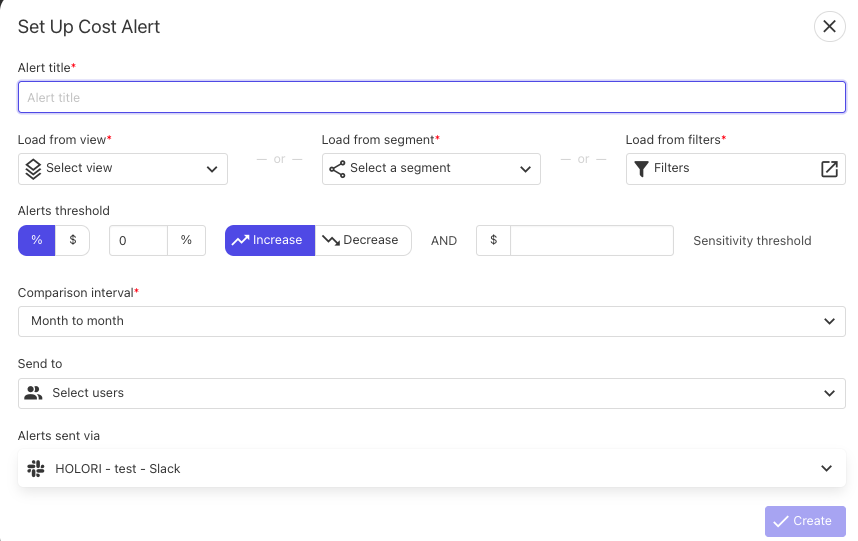Image resolution: width=858 pixels, height=541 pixels.
Task: Choose the Decrease trend option
Action: 363,240
